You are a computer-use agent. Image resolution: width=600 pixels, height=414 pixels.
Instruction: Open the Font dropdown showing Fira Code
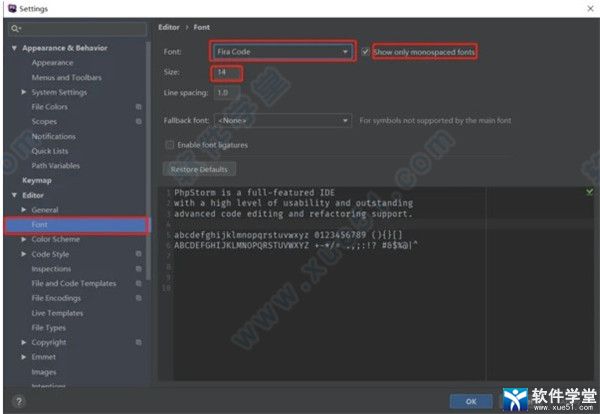tap(282, 52)
